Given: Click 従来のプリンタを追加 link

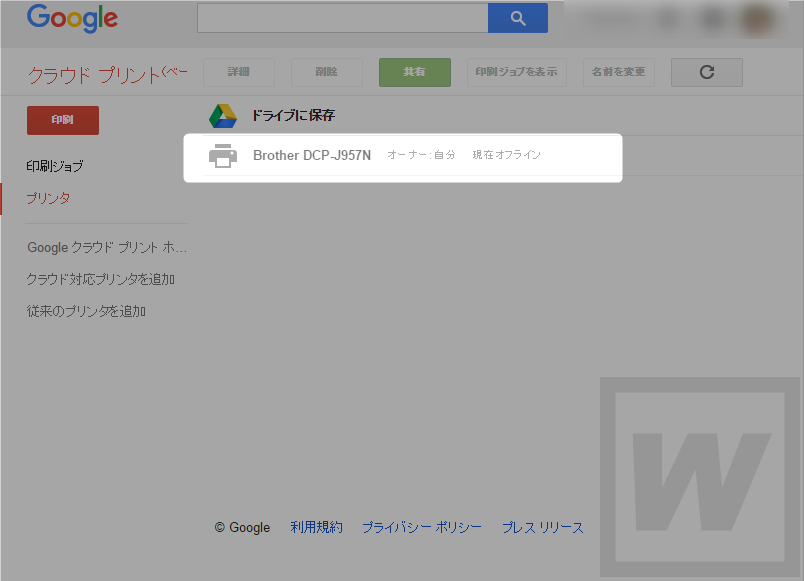Looking at the screenshot, I should click(86, 311).
